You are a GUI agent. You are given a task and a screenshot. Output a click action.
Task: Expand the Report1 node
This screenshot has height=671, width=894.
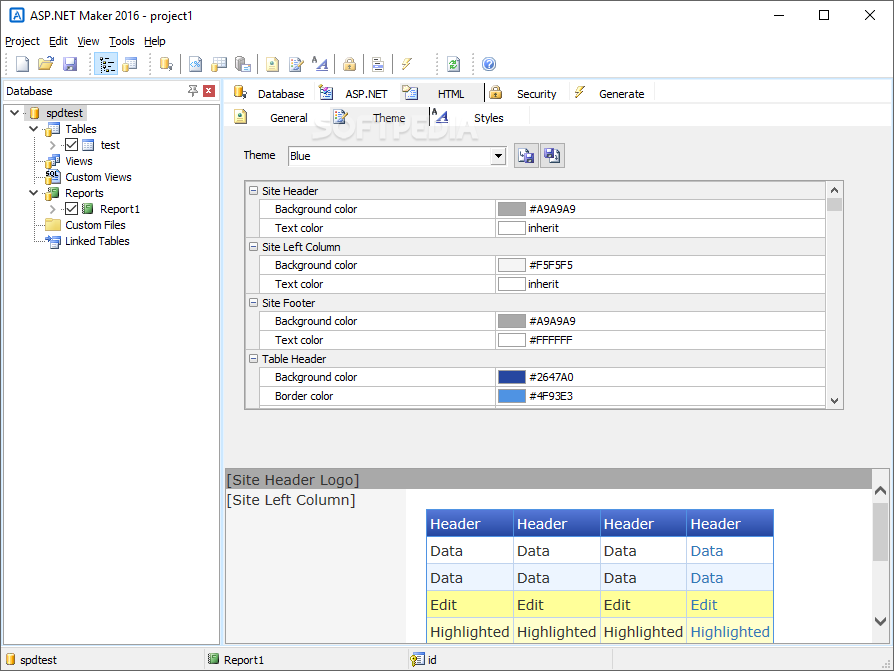52,209
